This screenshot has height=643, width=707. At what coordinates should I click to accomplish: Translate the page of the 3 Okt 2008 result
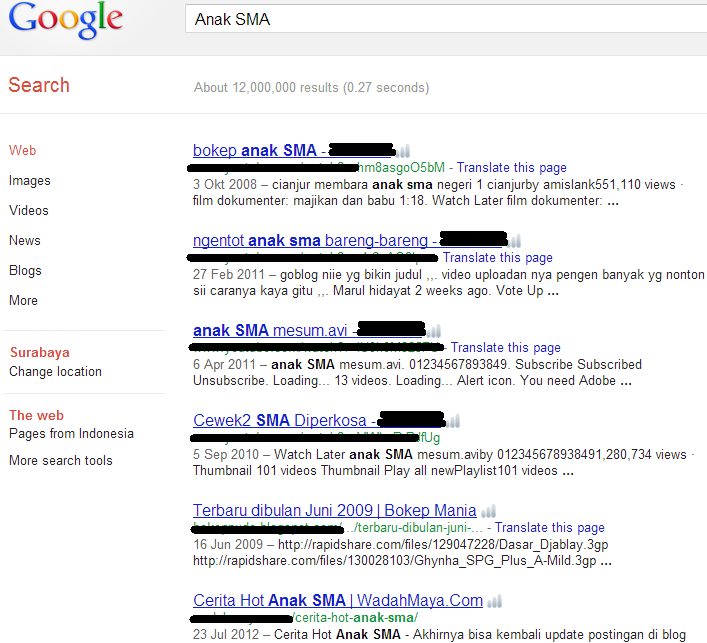click(512, 168)
